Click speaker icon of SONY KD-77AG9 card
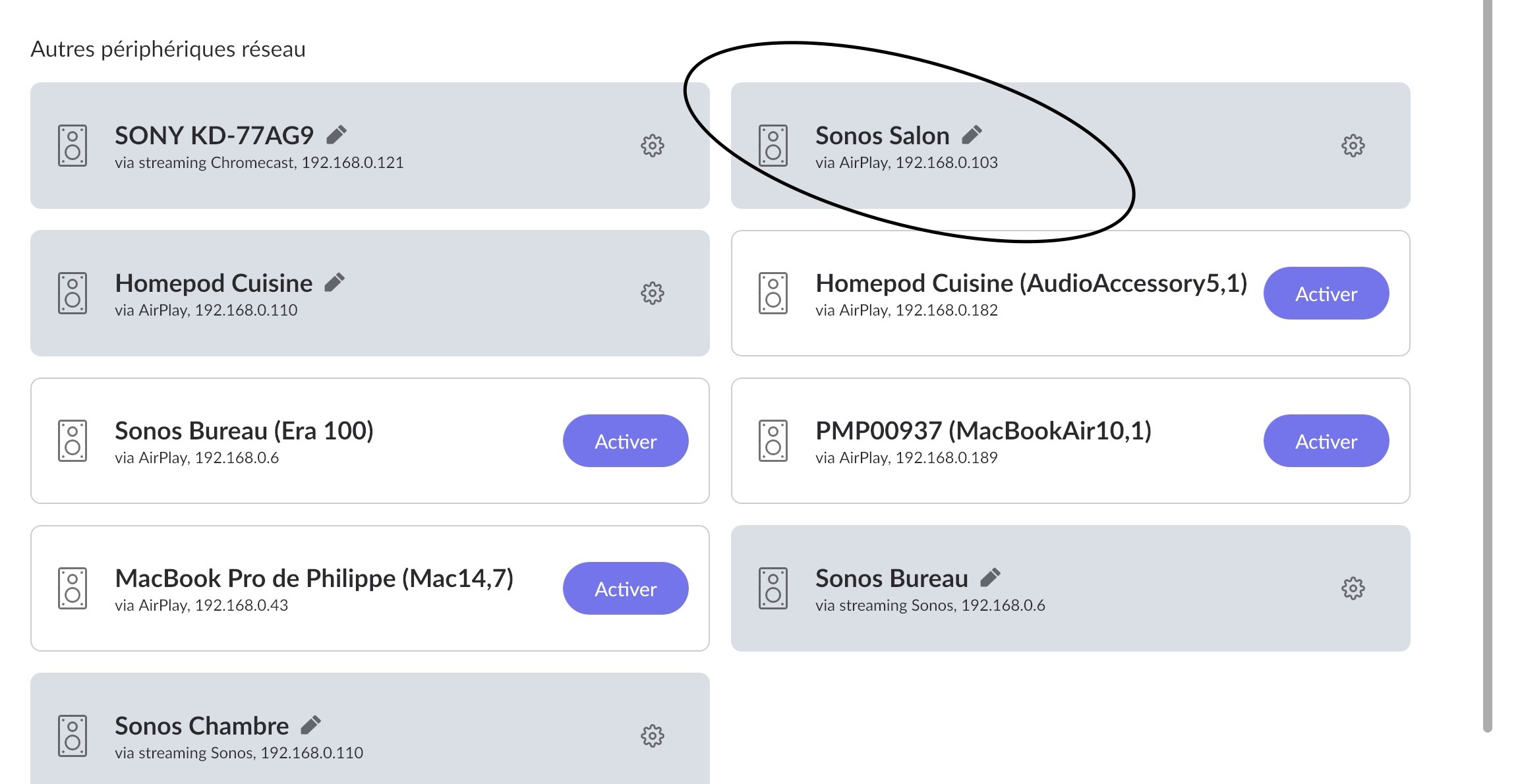 [x=72, y=146]
